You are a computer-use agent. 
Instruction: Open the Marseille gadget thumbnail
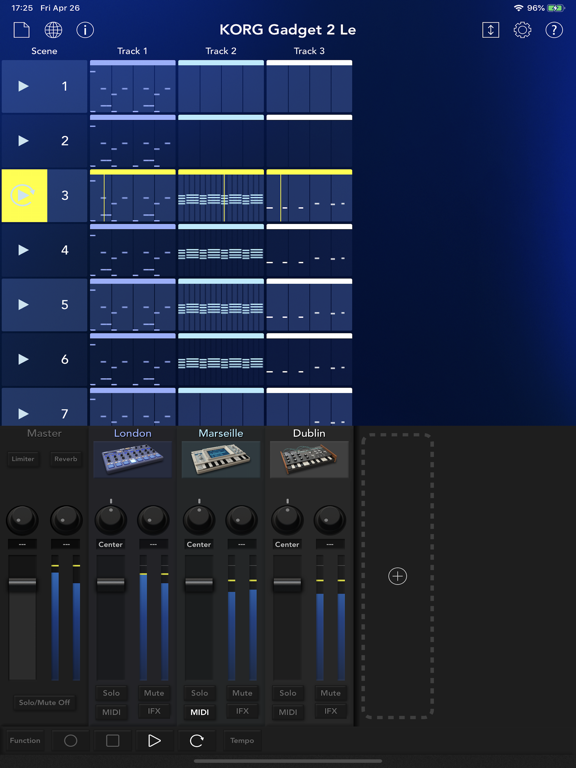pyautogui.click(x=221, y=459)
